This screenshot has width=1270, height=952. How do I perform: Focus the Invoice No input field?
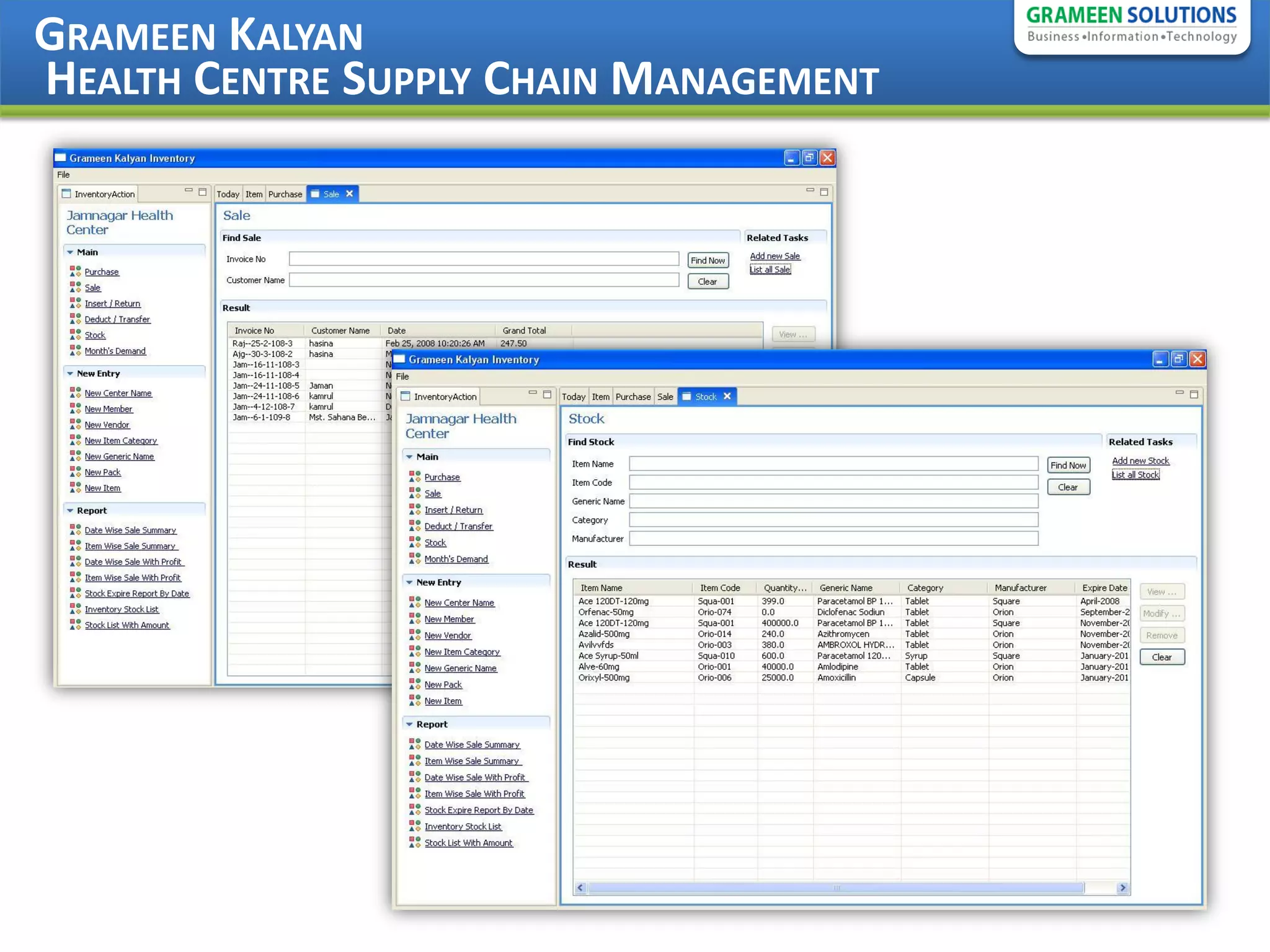[484, 259]
